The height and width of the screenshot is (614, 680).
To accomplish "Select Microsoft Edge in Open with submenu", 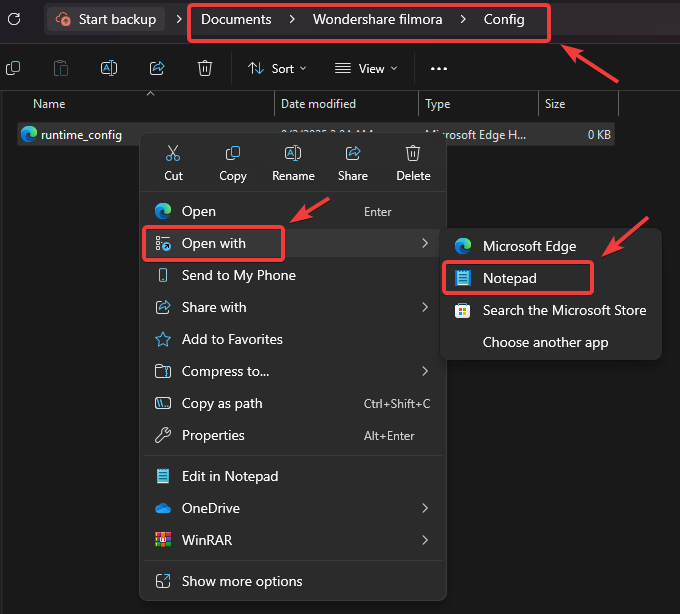I will pyautogui.click(x=529, y=246).
